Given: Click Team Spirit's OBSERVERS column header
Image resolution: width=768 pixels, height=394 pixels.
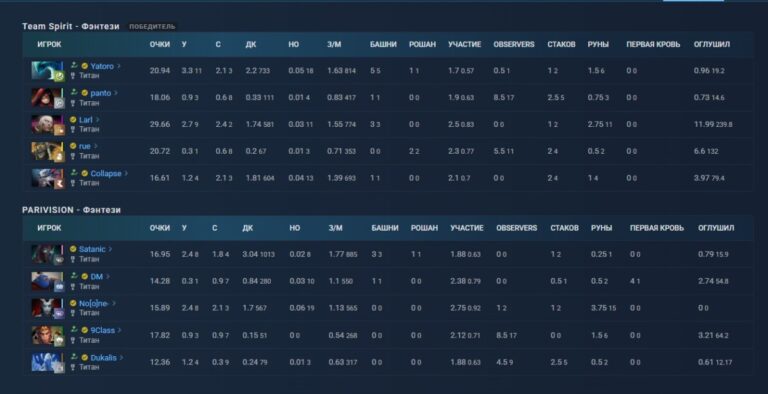Looking at the screenshot, I should pos(514,45).
